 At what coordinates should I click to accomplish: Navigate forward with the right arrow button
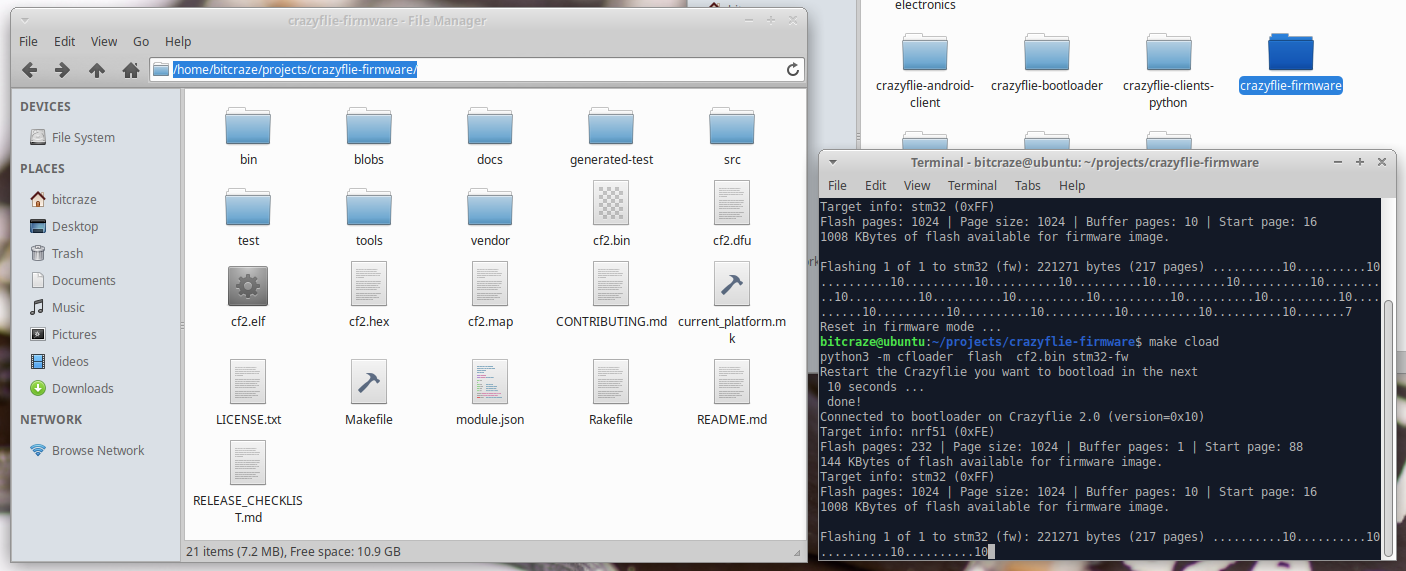coord(62,70)
